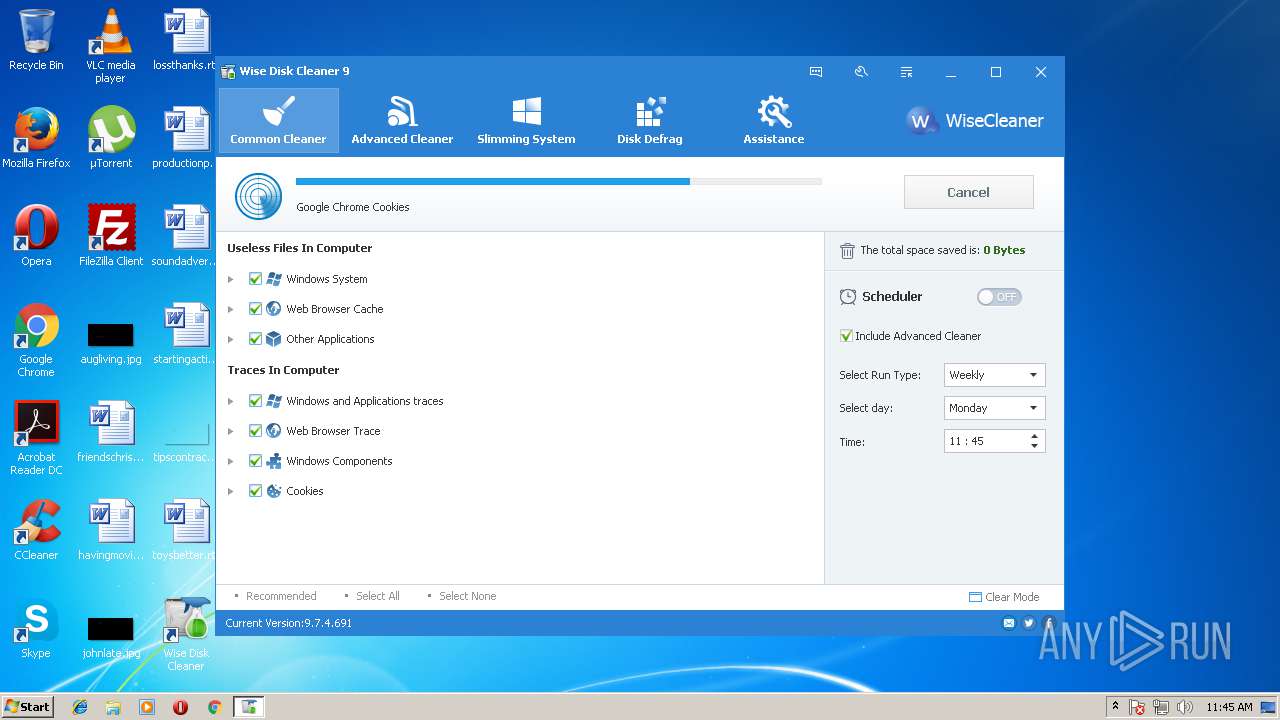Cancel the running scan
The height and width of the screenshot is (720, 1280).
pos(968,192)
